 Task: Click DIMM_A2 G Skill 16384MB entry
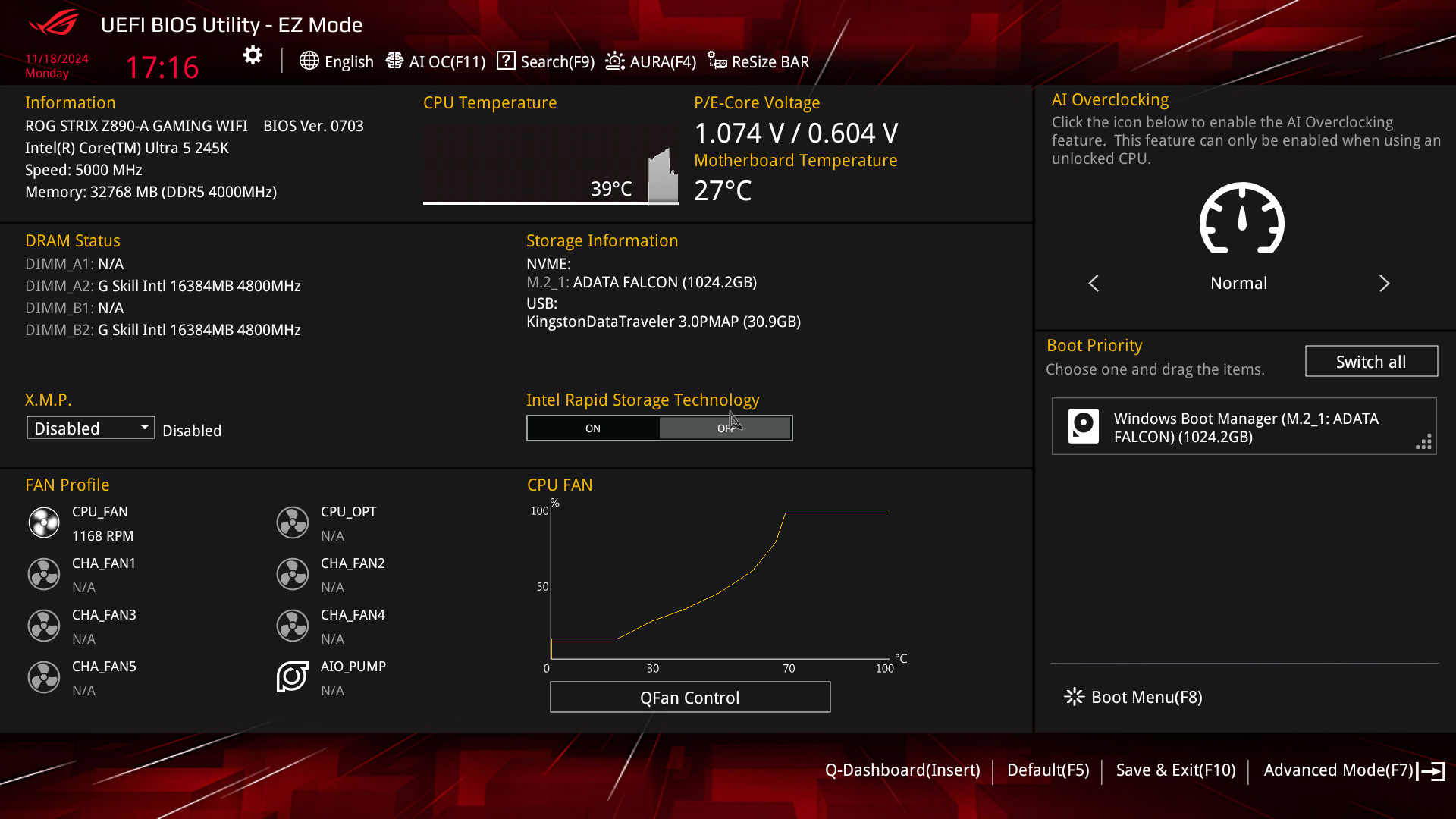click(163, 286)
